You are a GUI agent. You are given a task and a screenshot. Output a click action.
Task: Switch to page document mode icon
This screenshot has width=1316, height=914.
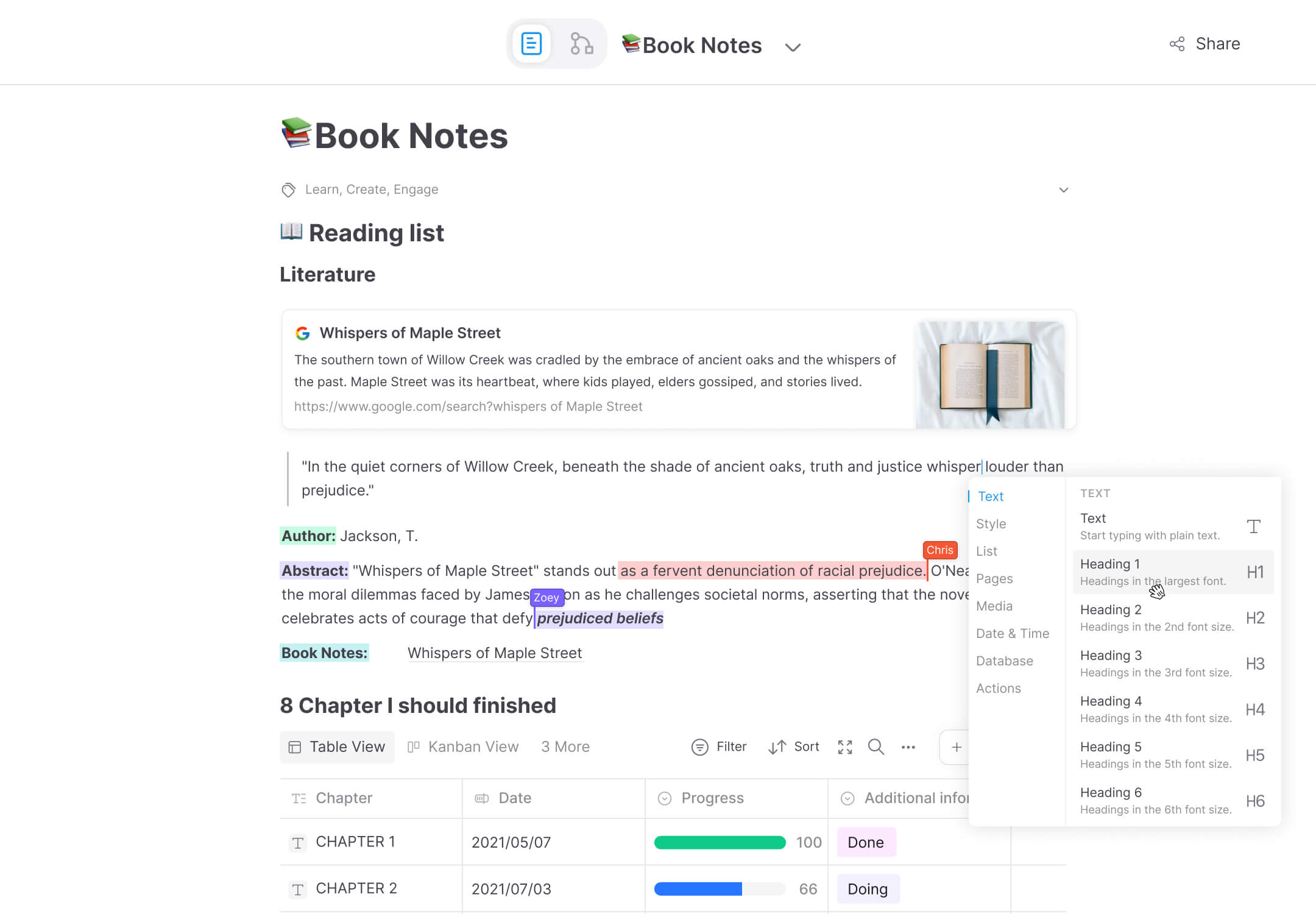coord(531,44)
